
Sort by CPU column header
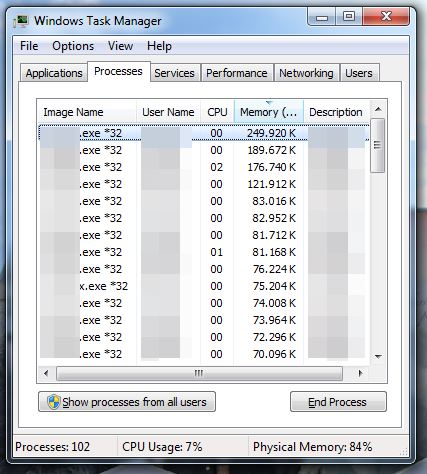(x=217, y=112)
